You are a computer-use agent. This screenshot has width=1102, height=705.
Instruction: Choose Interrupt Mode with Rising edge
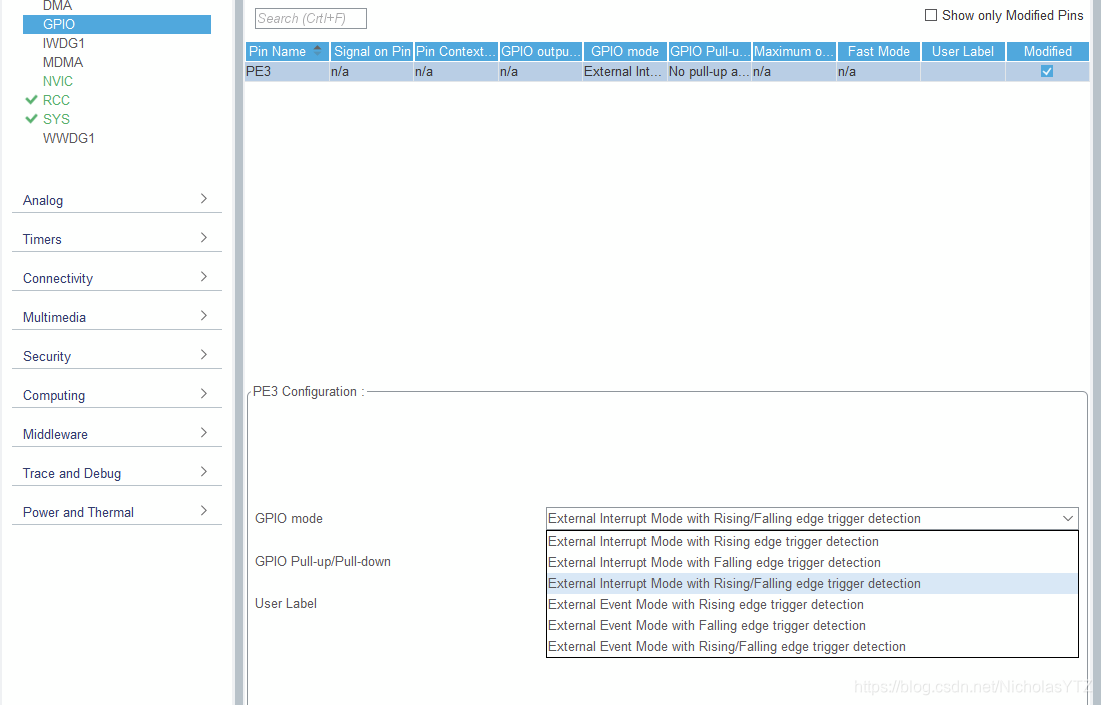point(812,541)
